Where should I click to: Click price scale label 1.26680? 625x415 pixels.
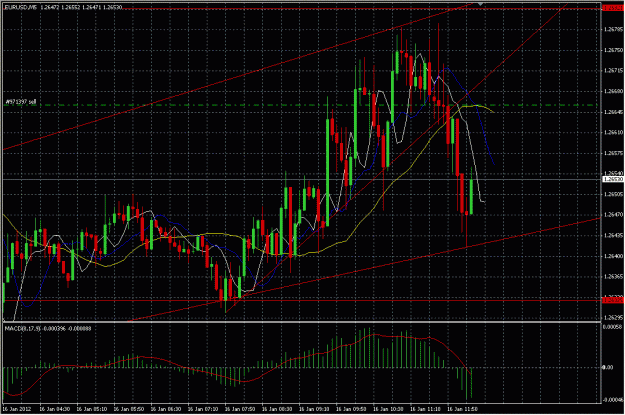pyautogui.click(x=613, y=91)
